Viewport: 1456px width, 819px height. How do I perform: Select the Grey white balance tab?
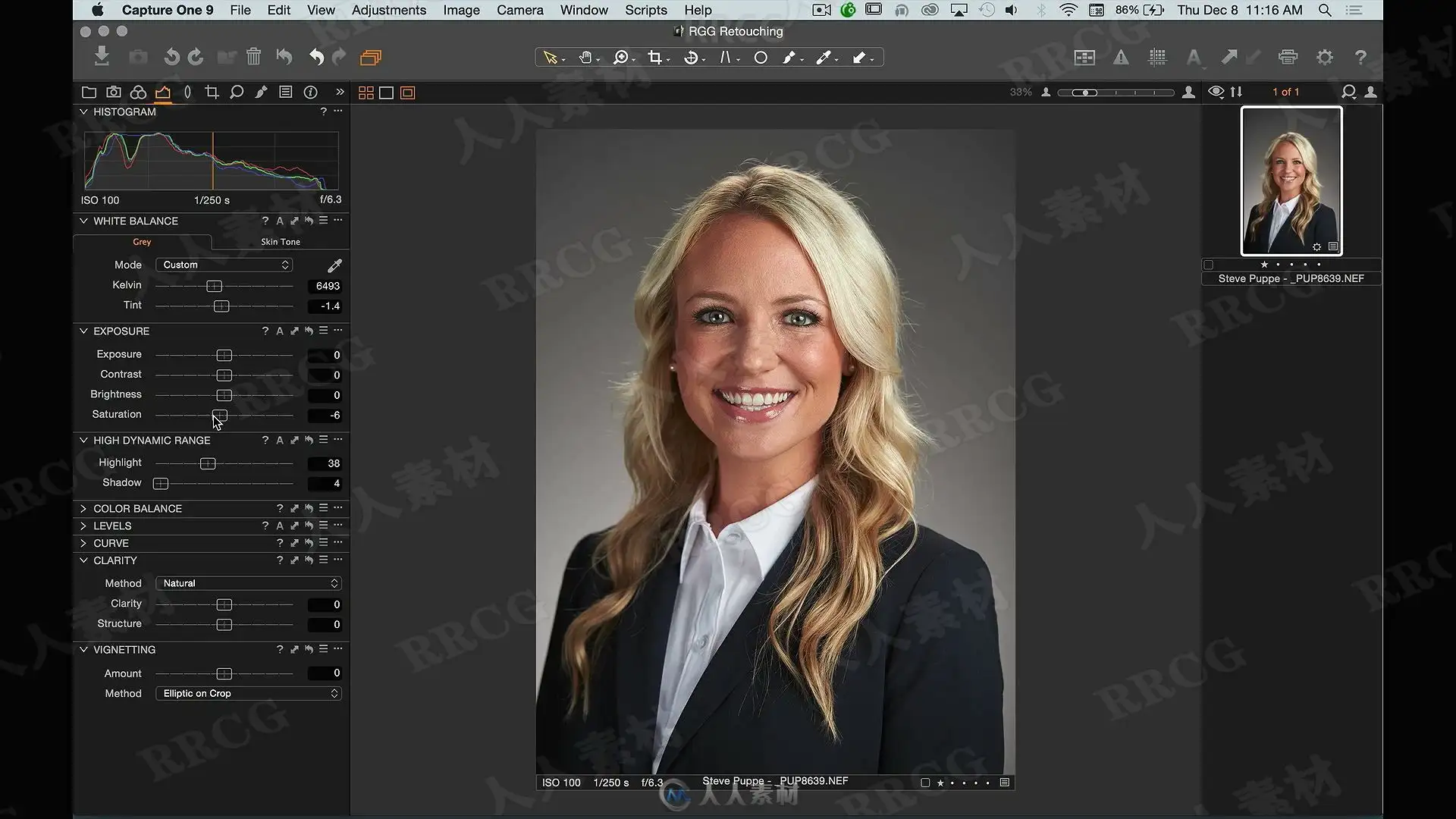click(x=142, y=242)
